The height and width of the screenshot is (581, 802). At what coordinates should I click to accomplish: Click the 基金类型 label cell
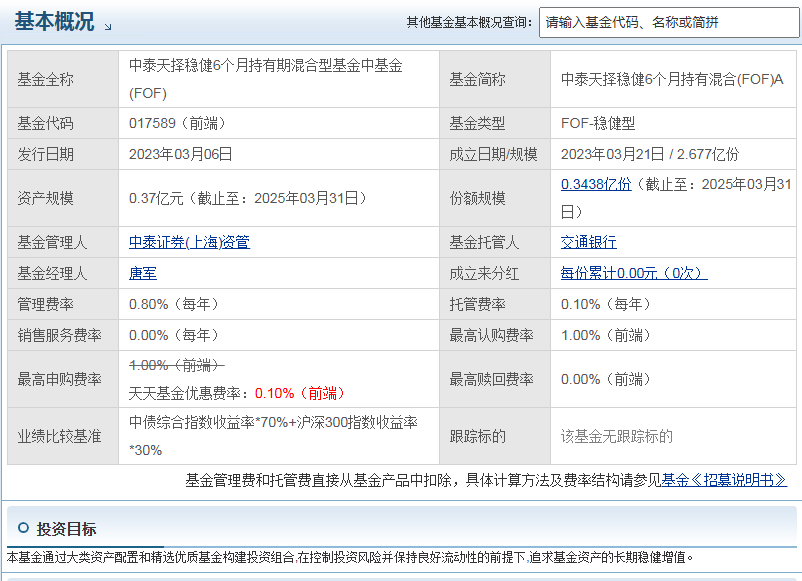495,123
